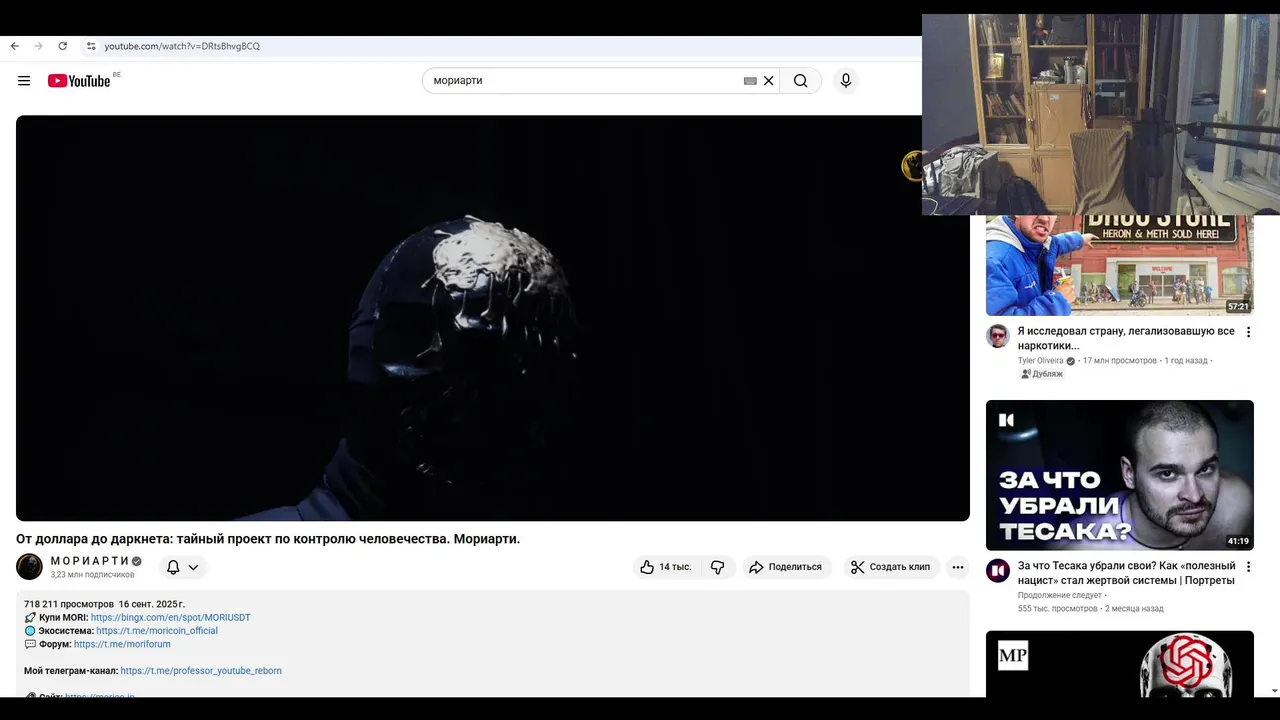This screenshot has width=1280, height=720.
Task: Open the bingx.com MORIUSDT link
Action: (171, 618)
